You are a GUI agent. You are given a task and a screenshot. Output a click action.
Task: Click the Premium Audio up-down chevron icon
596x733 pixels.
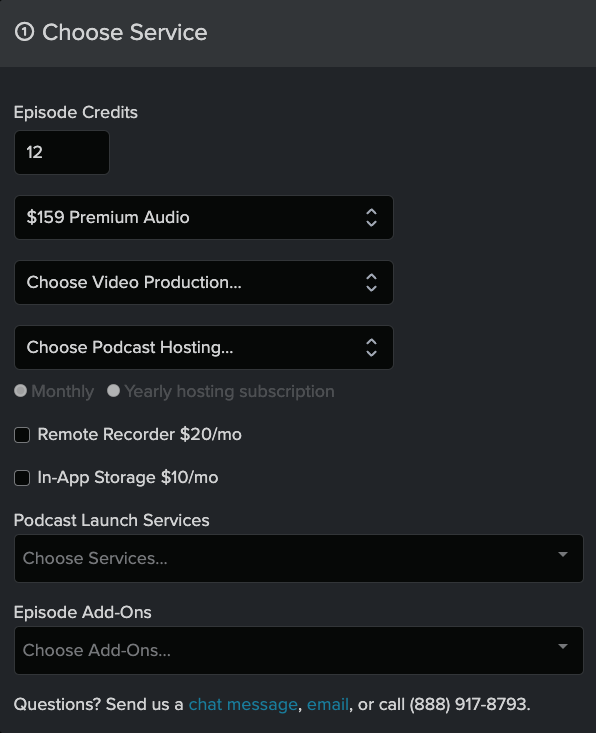click(371, 217)
